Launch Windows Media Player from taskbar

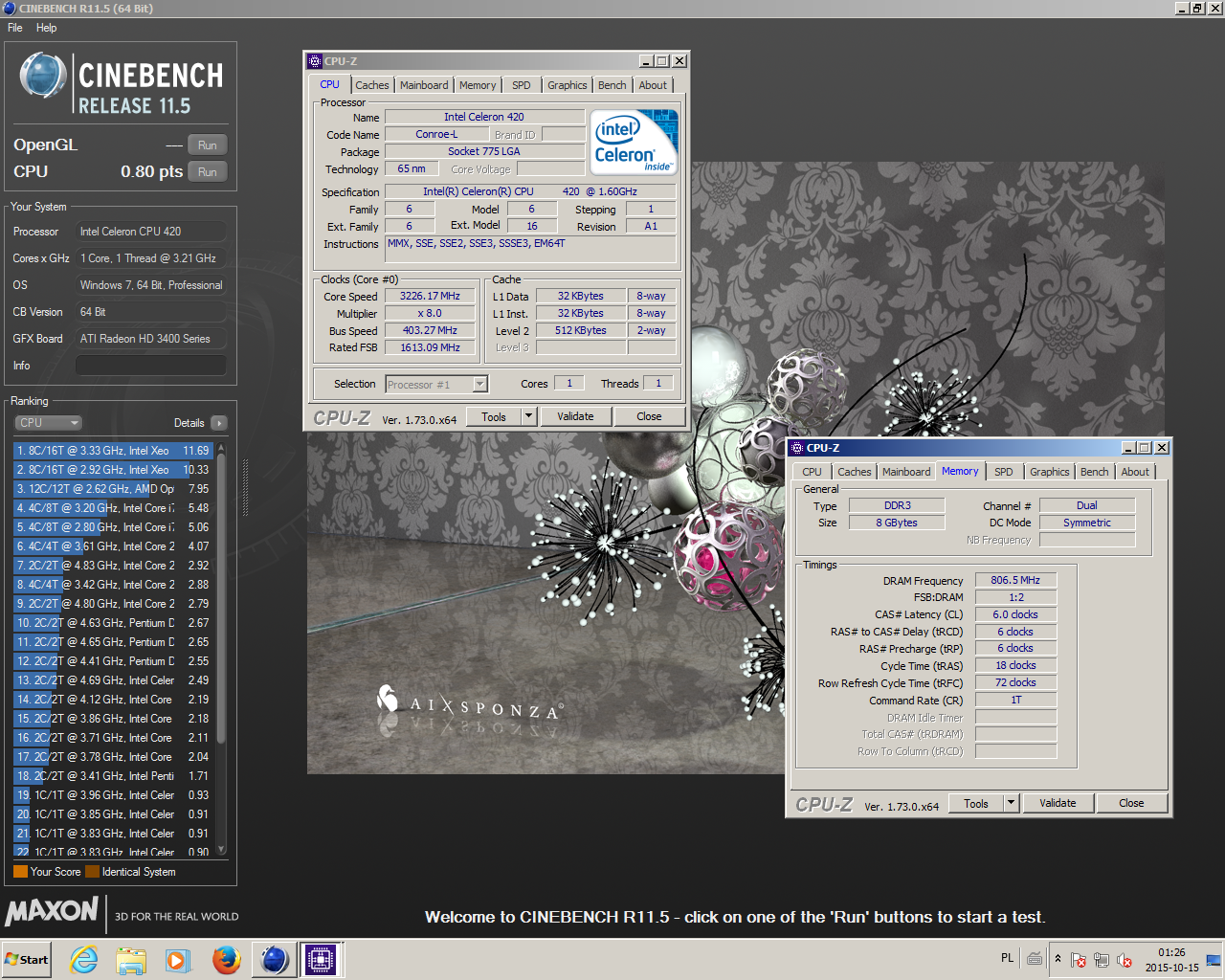tap(178, 959)
